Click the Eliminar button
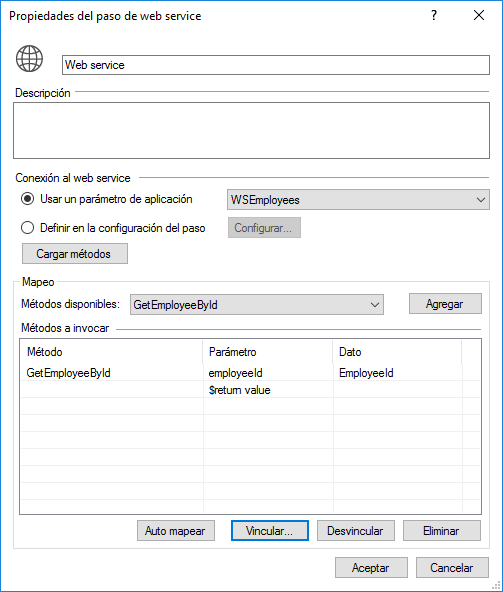The width and height of the screenshot is (503, 592). coord(442,531)
